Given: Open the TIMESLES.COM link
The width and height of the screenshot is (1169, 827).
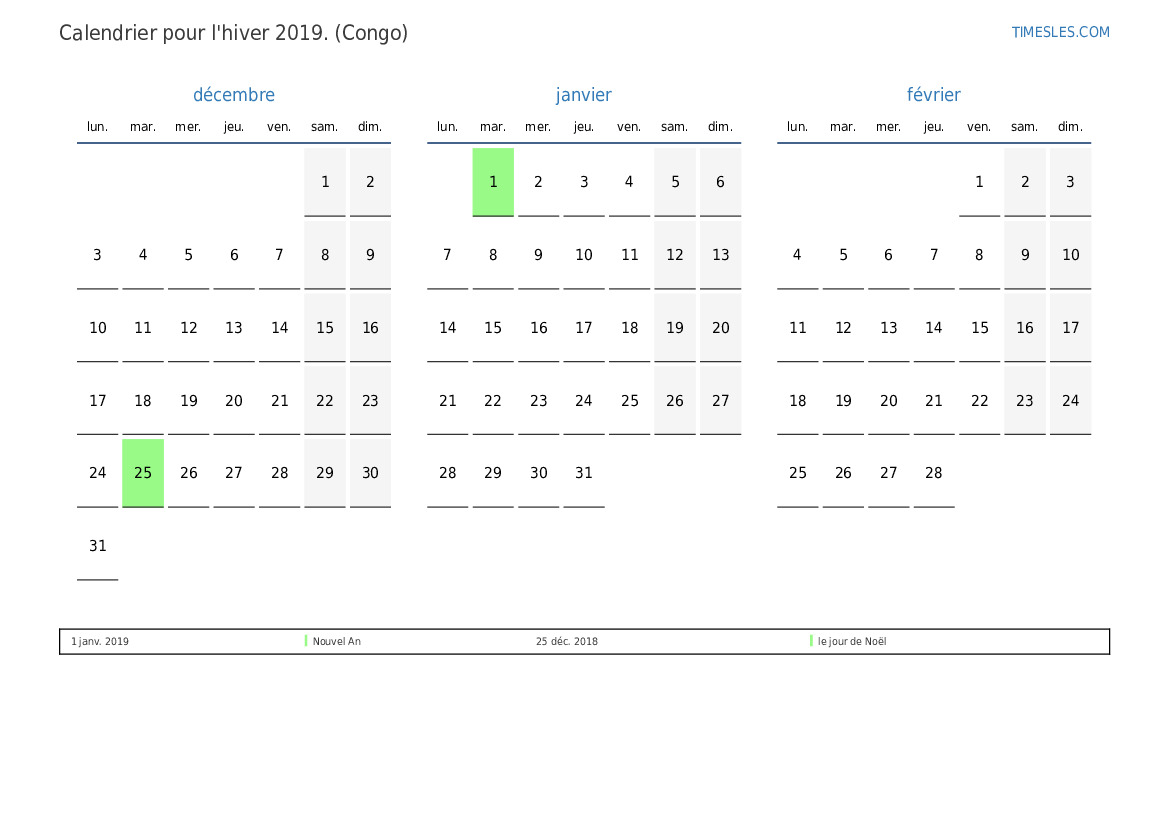Looking at the screenshot, I should [x=1060, y=32].
